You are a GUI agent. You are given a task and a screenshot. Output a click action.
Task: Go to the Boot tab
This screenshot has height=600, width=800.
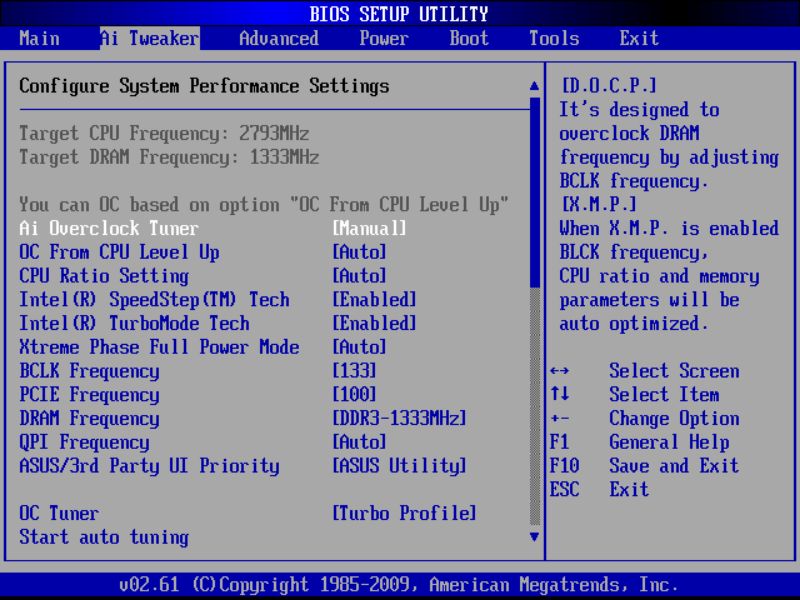pos(469,38)
